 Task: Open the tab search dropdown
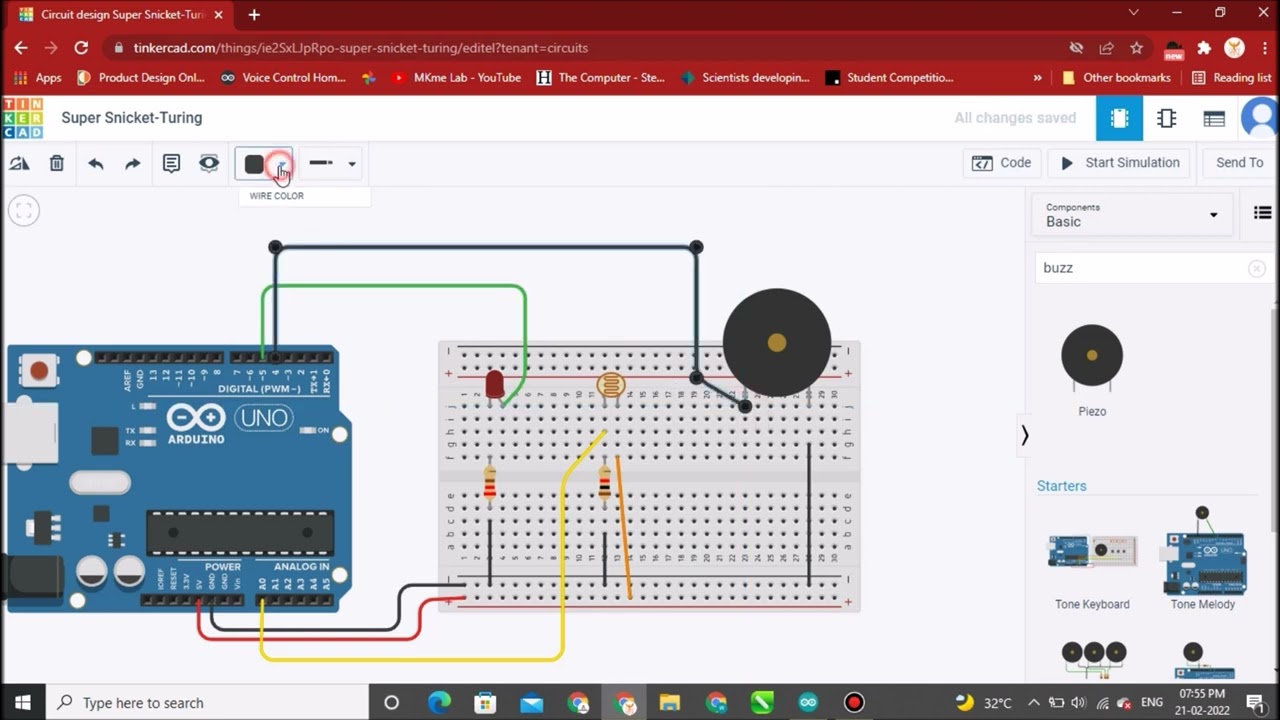pos(1133,13)
